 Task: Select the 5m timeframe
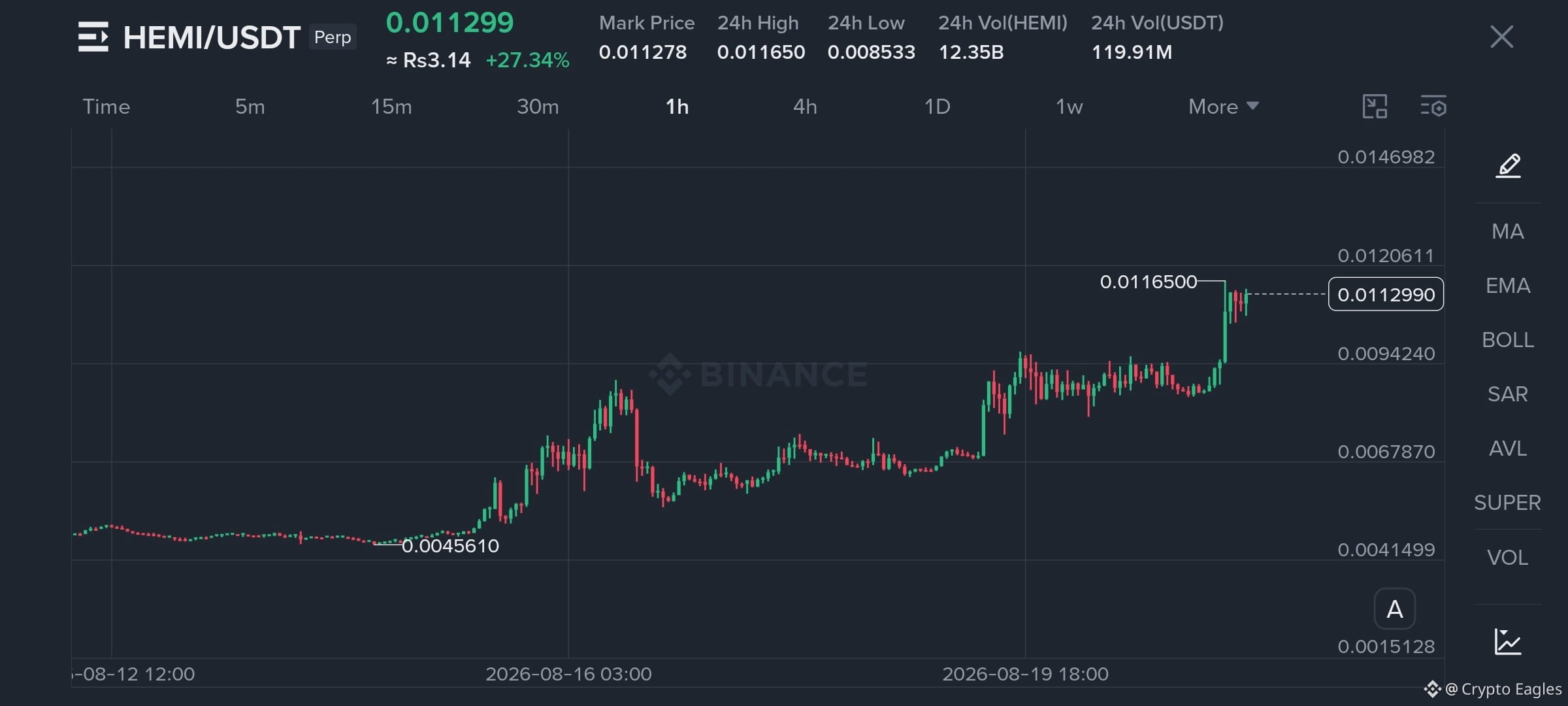(250, 107)
